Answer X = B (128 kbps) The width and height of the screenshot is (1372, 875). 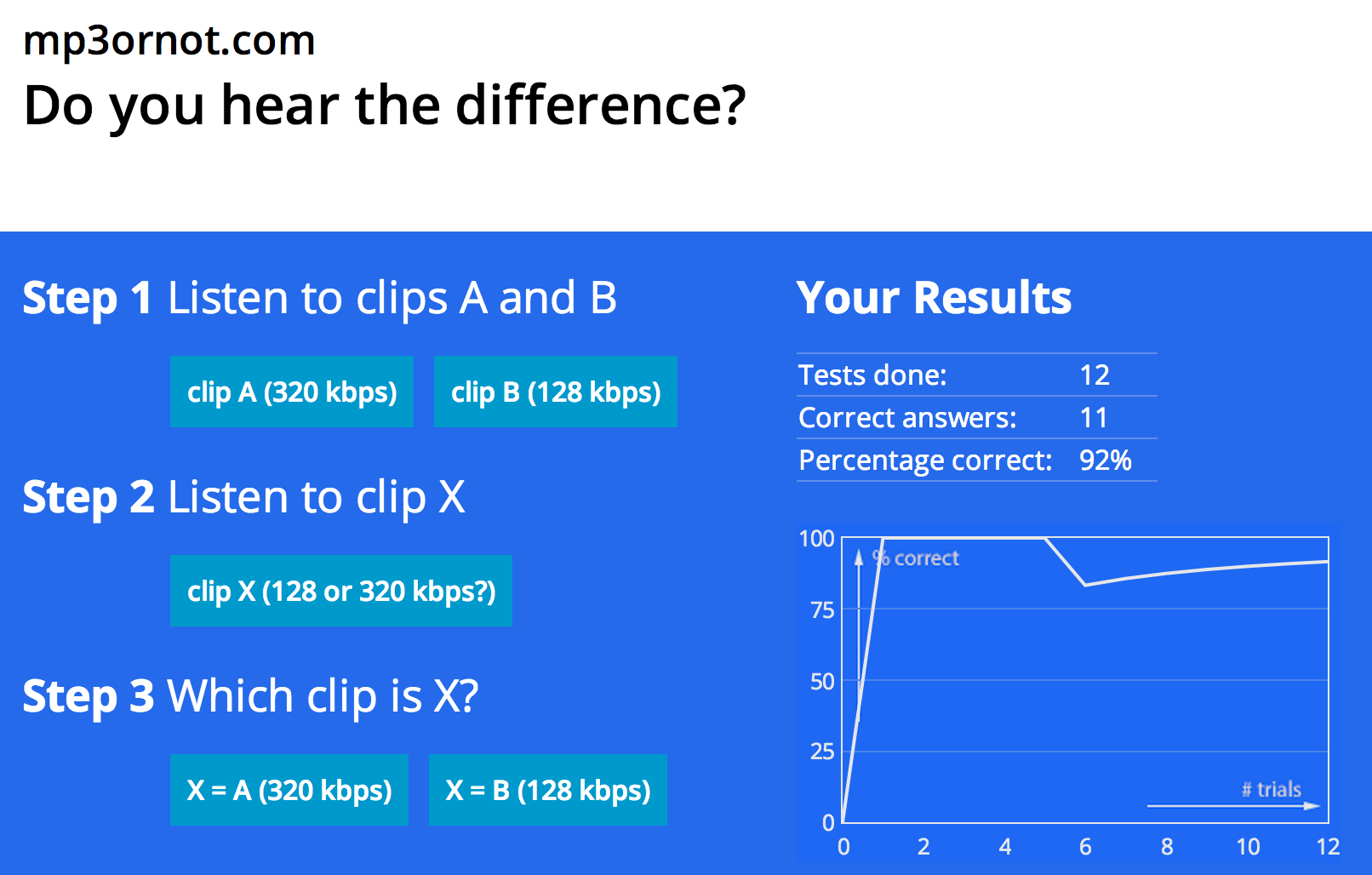pos(547,789)
